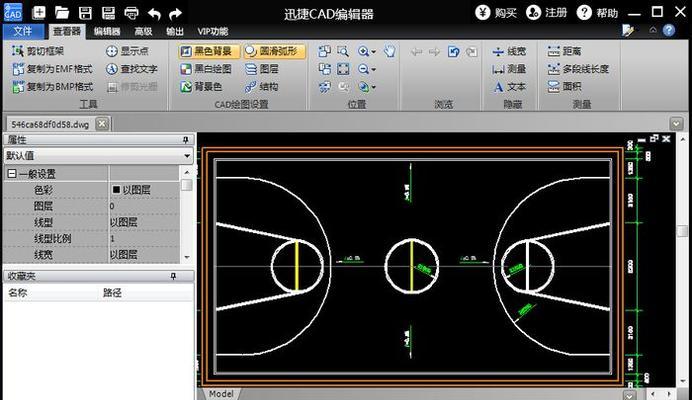The image size is (692, 400).
Task: Click the save-as double disk icon
Action: [x=108, y=13]
